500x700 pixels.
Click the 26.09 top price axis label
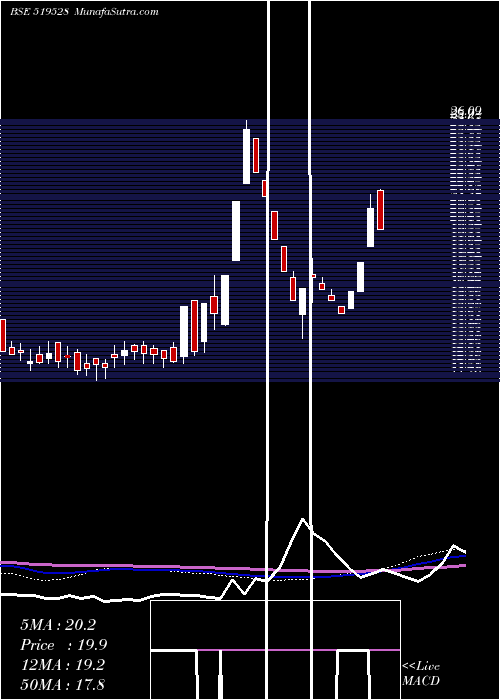466,110
